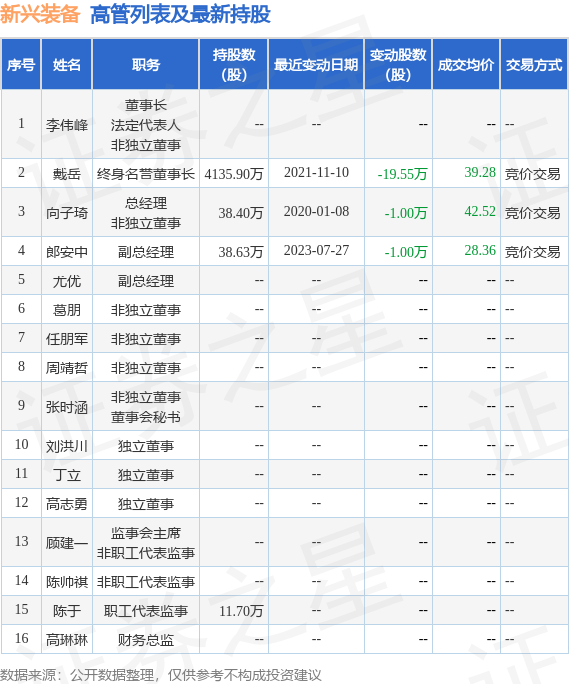Click the data source disclaimer text

click(161, 675)
